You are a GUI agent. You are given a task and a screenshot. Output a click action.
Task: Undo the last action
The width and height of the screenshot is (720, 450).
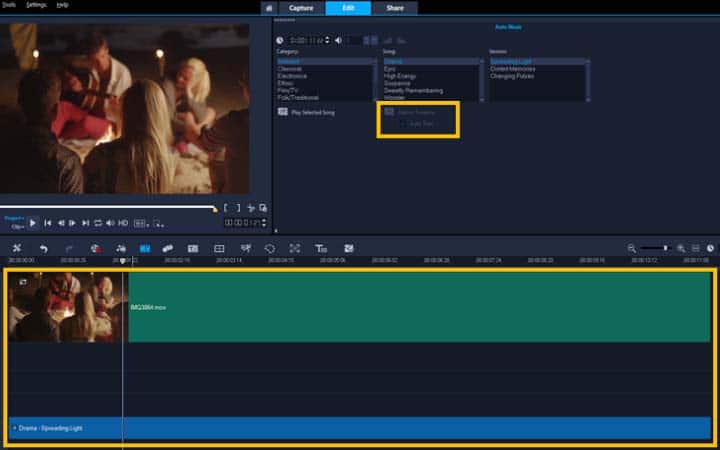tap(44, 248)
